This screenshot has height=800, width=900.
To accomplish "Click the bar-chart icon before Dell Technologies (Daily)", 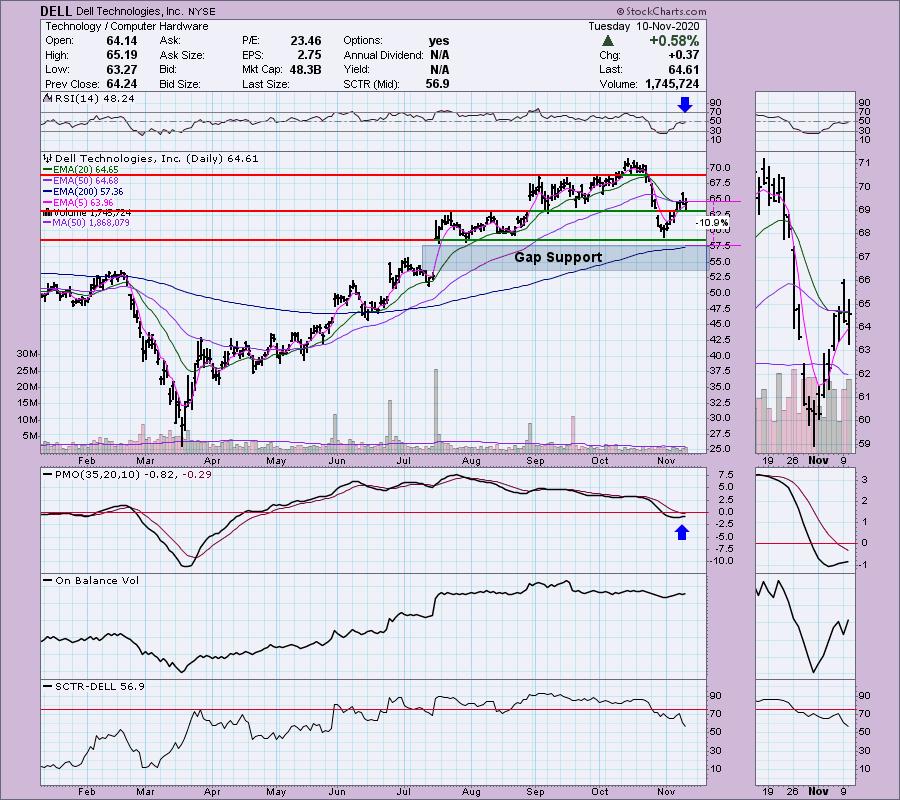I will click(48, 158).
